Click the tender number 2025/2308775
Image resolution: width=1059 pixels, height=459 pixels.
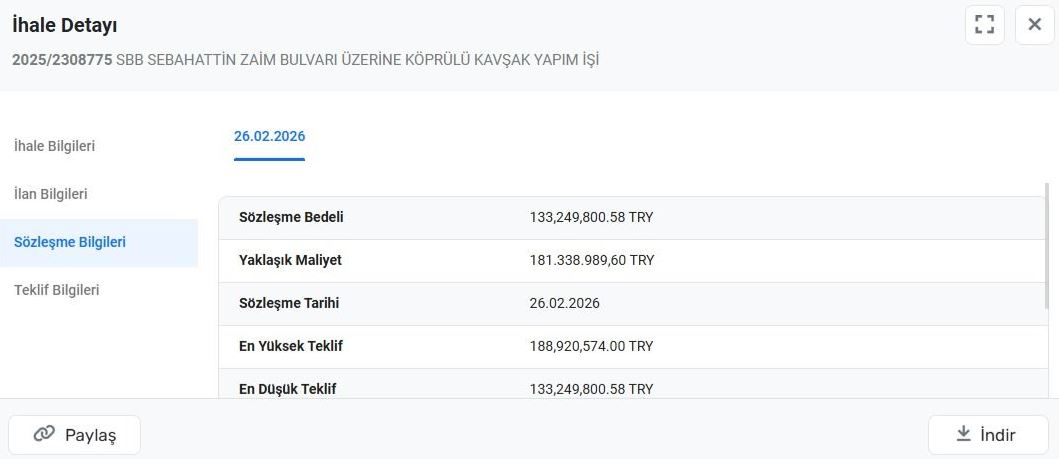pos(62,60)
